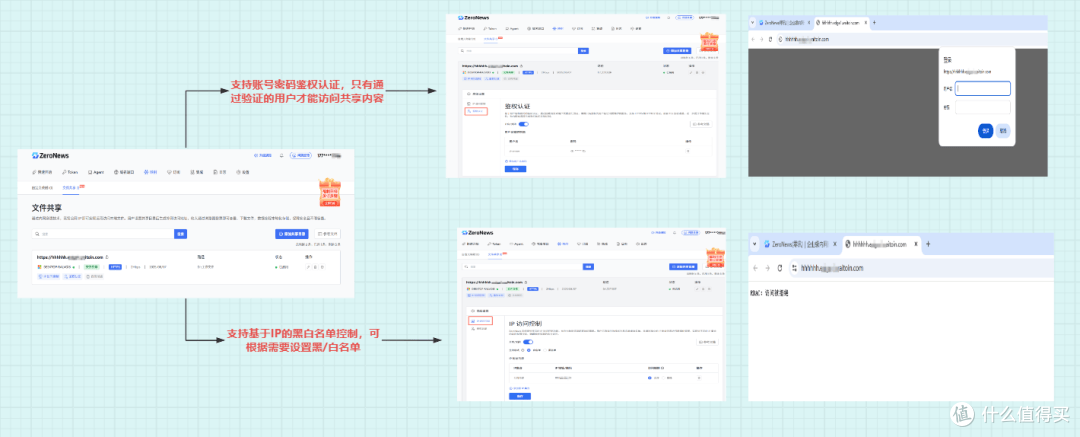
Task: Focus the password field in the login dialog
Action: (x=983, y=108)
